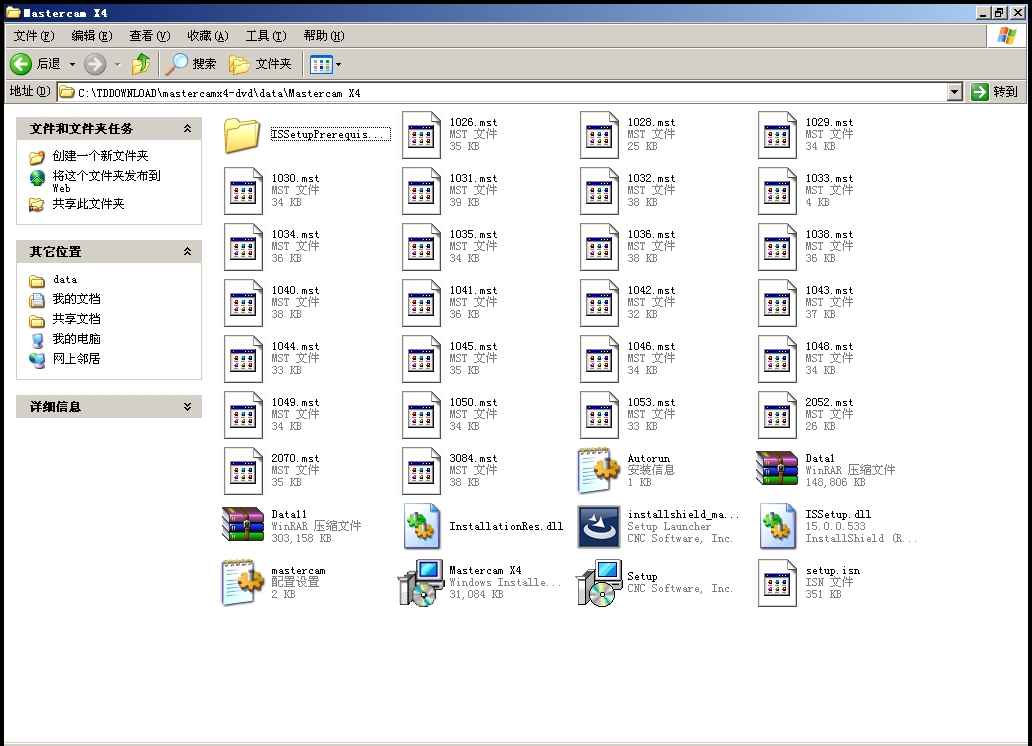Select the installshield Setup Launcher icon
Screen dimensions: 1032x746
[599, 527]
